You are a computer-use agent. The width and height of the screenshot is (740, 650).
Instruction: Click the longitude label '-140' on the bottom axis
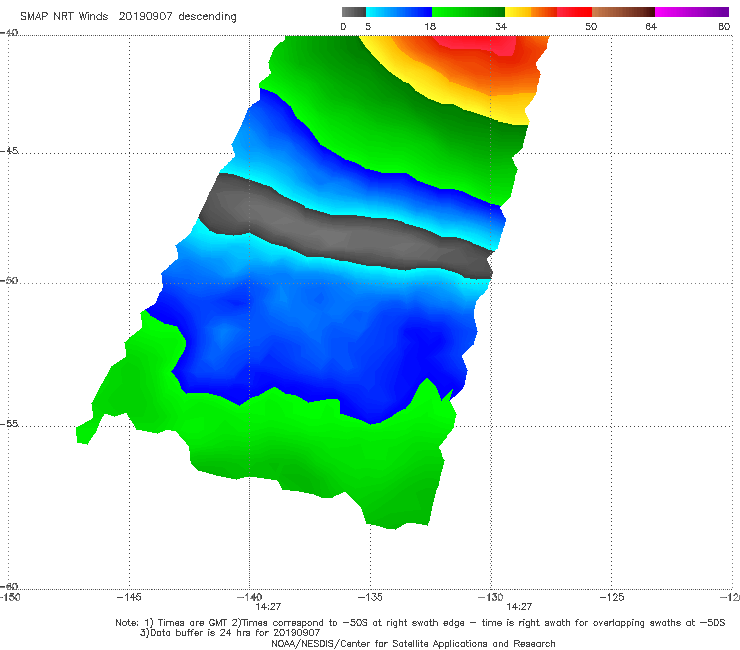click(249, 597)
